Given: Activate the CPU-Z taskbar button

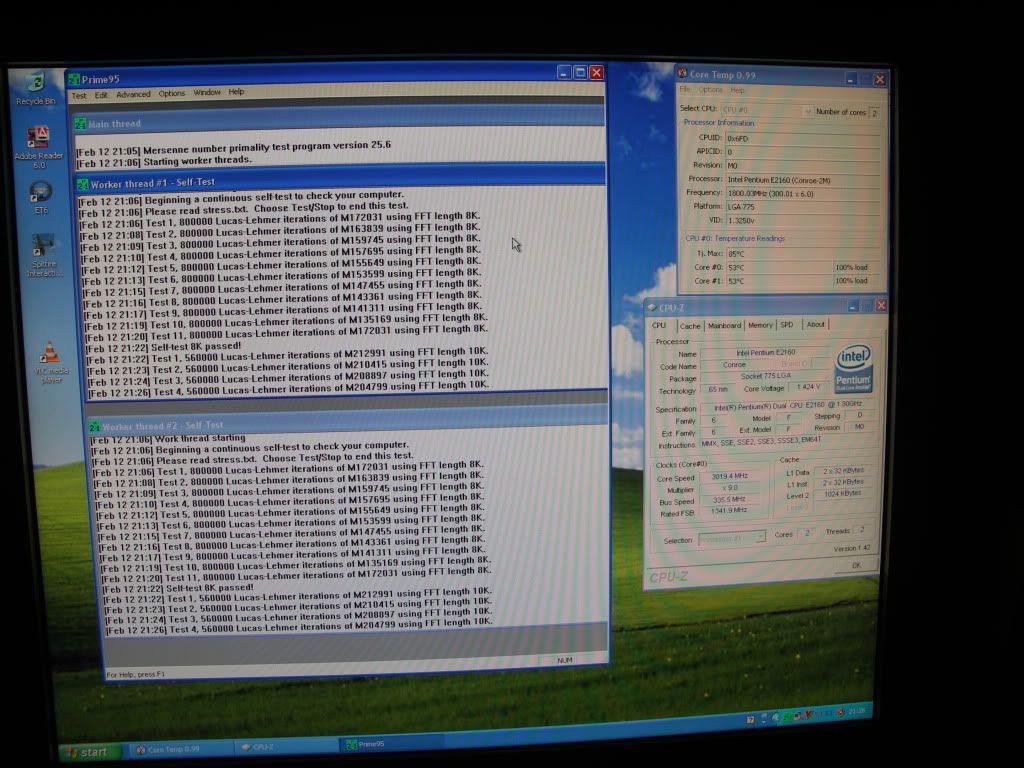Looking at the screenshot, I should pyautogui.click(x=285, y=746).
